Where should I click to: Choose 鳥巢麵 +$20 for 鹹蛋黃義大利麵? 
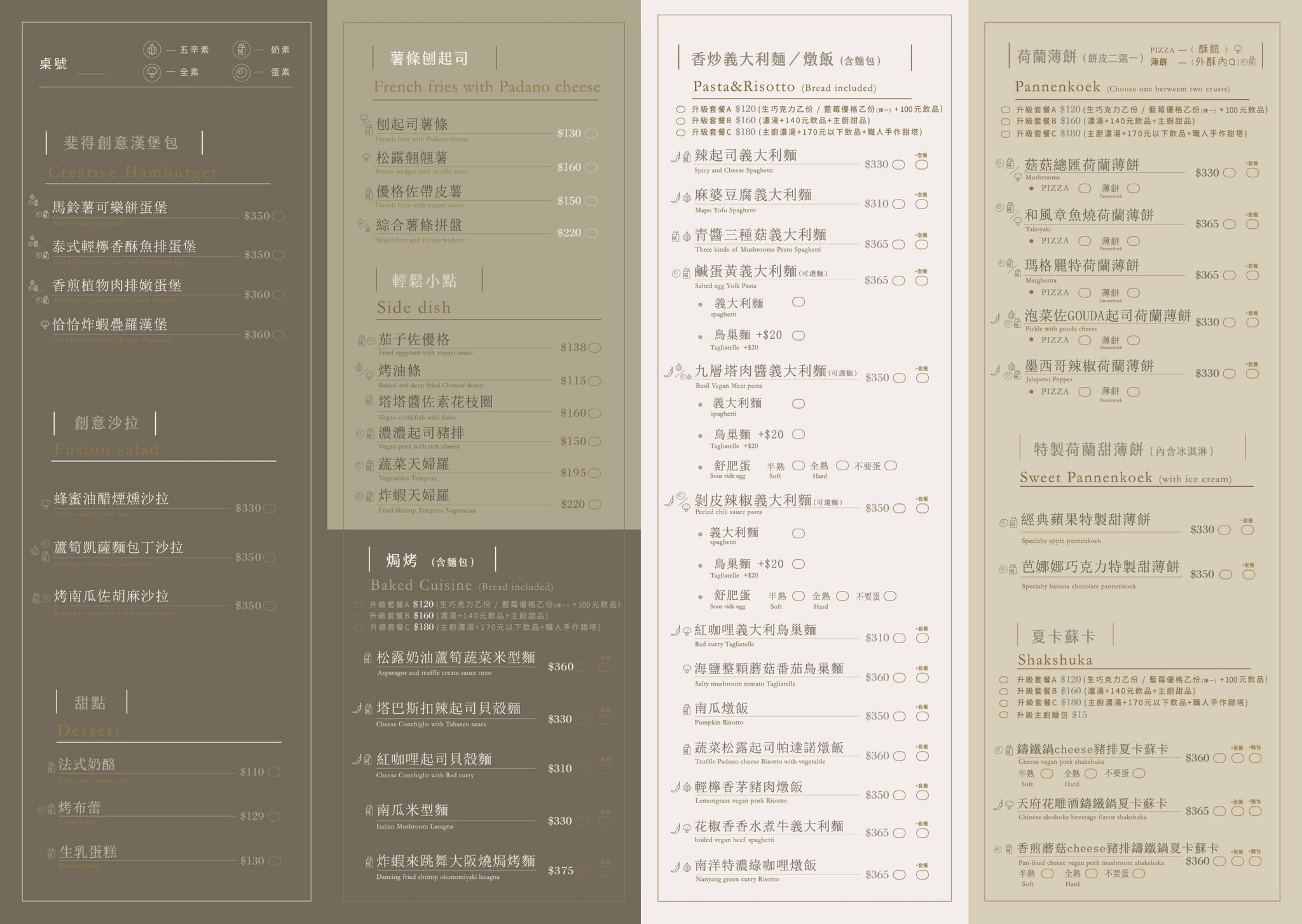[x=798, y=336]
